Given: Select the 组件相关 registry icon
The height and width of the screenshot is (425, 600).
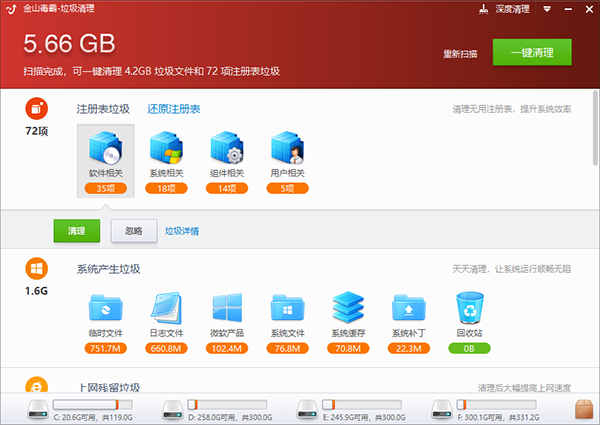Looking at the screenshot, I should tap(227, 147).
